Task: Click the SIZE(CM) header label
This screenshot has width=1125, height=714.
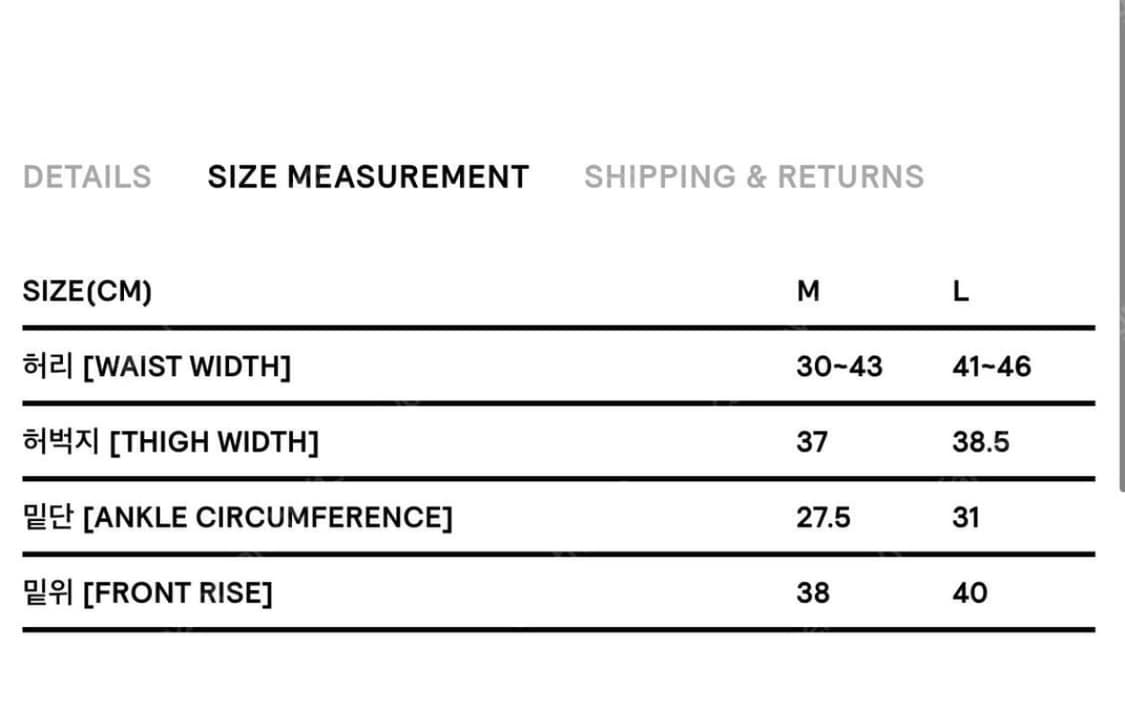Action: click(x=87, y=291)
